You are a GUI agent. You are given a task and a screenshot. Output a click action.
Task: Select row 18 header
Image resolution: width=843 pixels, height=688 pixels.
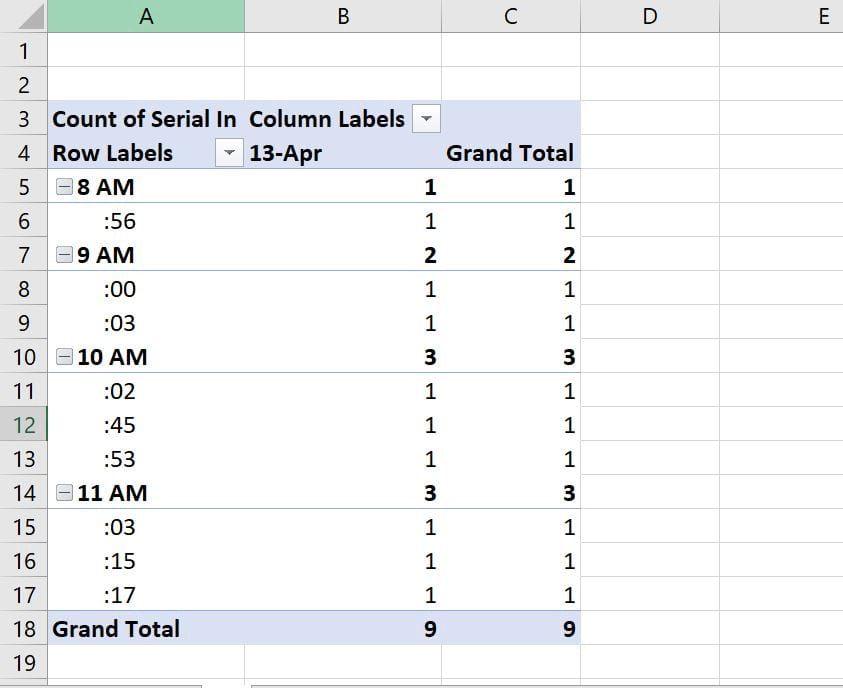pos(24,629)
